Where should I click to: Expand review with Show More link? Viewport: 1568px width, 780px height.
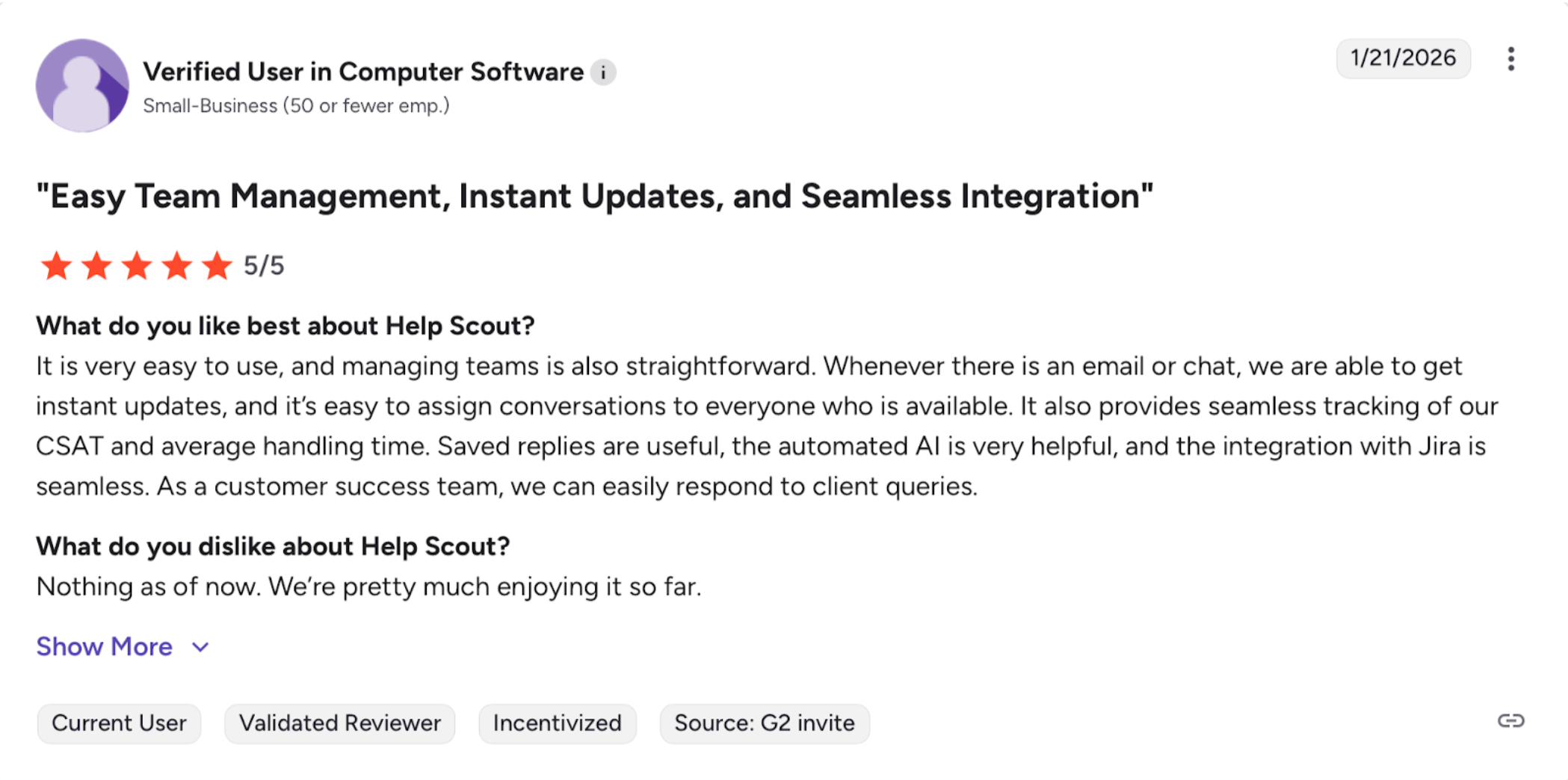[x=105, y=646]
